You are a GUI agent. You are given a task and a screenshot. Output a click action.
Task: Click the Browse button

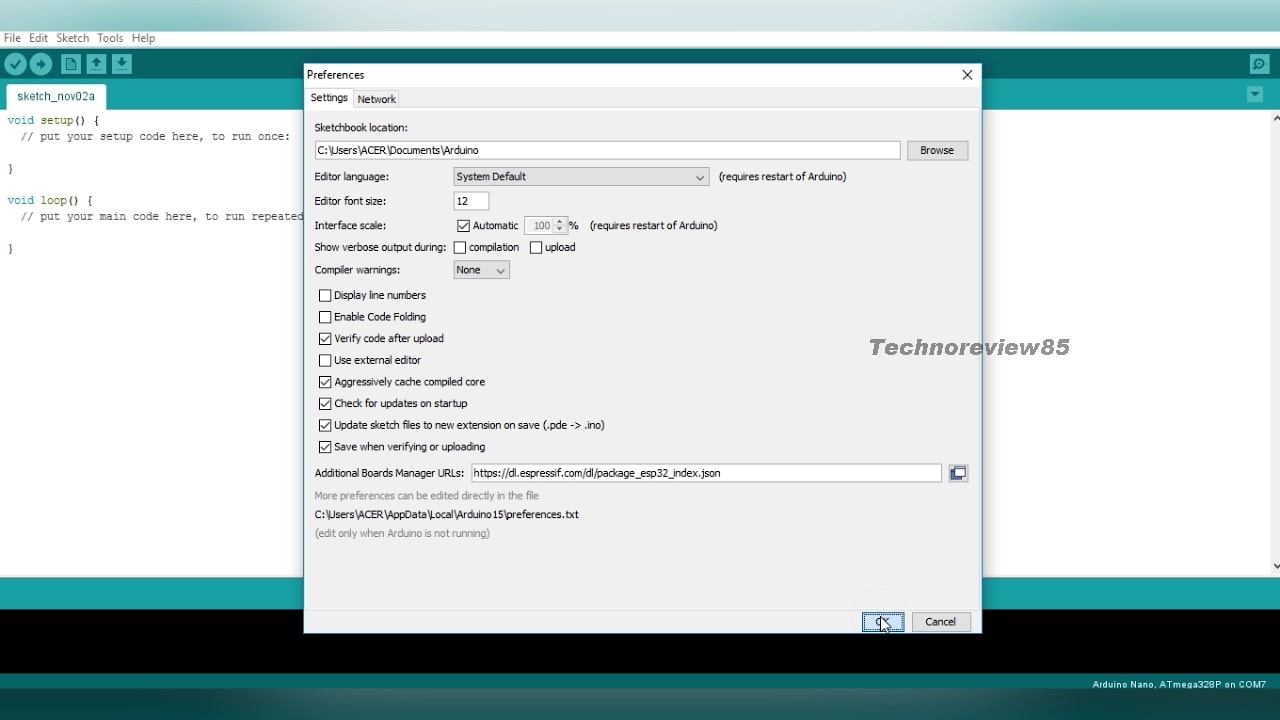pyautogui.click(x=937, y=150)
